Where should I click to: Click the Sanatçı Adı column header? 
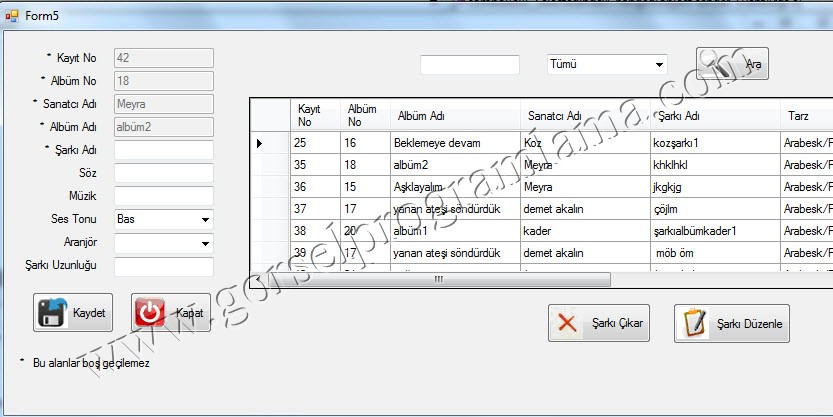(584, 116)
